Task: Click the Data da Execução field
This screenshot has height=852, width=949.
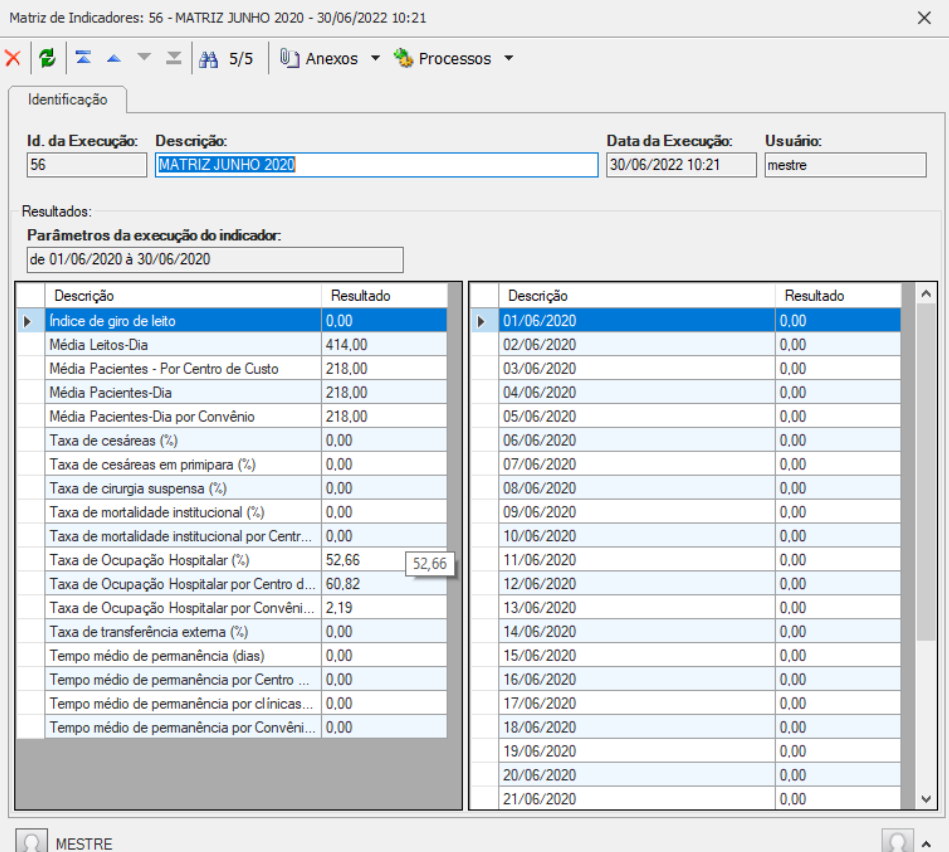Action: (681, 165)
